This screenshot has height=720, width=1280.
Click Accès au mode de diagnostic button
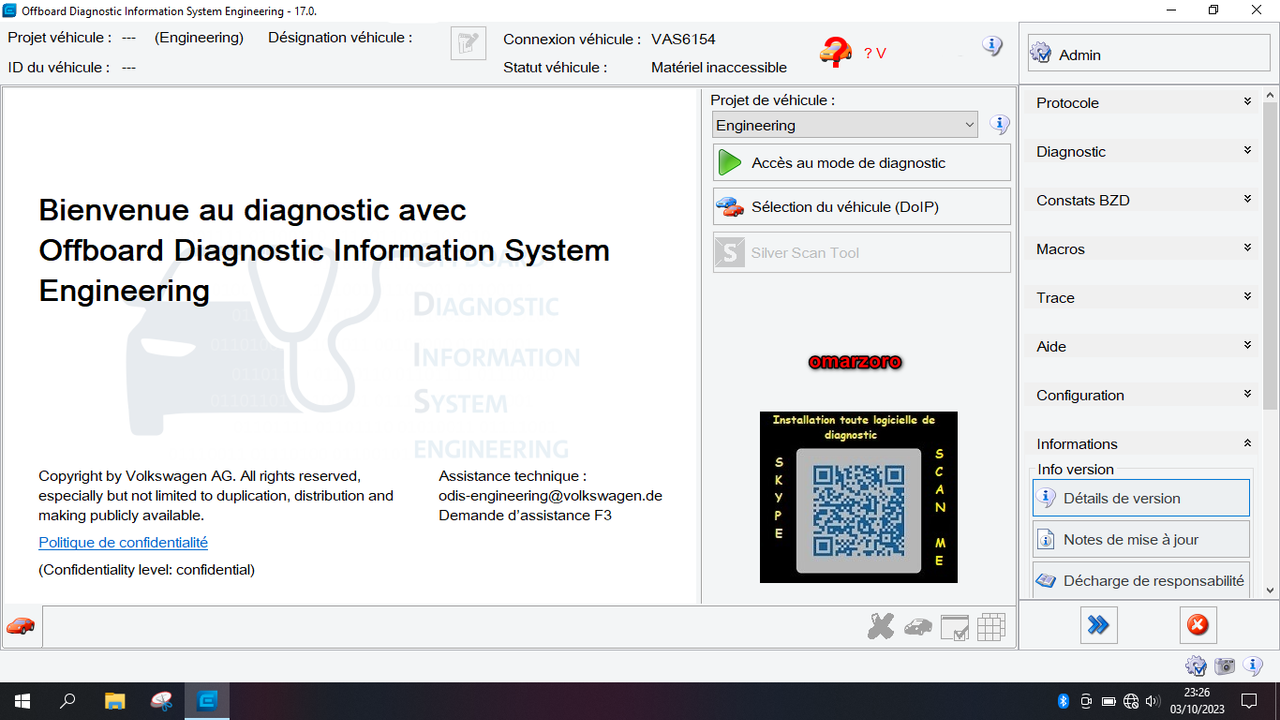pos(861,163)
